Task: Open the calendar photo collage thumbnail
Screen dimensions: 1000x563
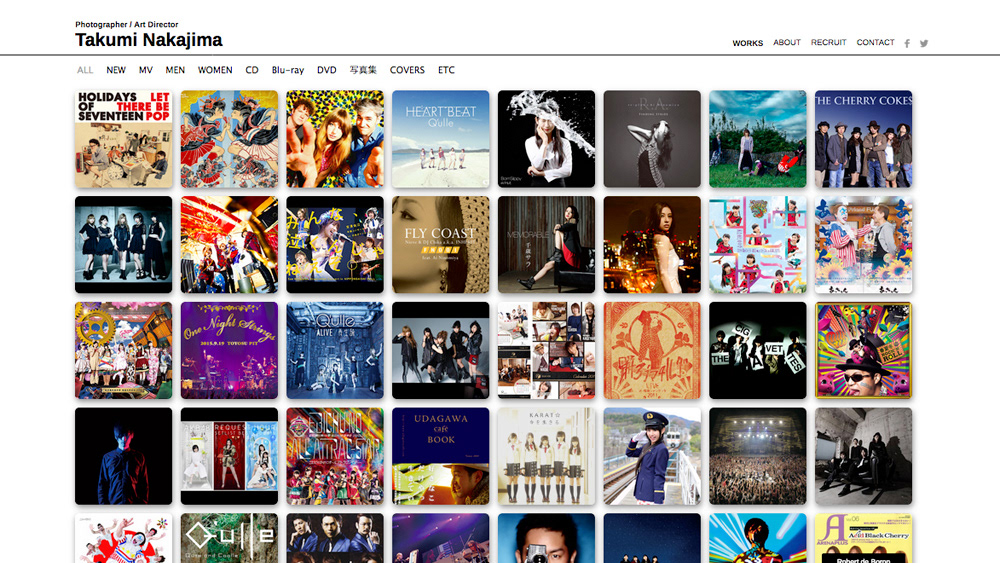Action: tap(547, 351)
